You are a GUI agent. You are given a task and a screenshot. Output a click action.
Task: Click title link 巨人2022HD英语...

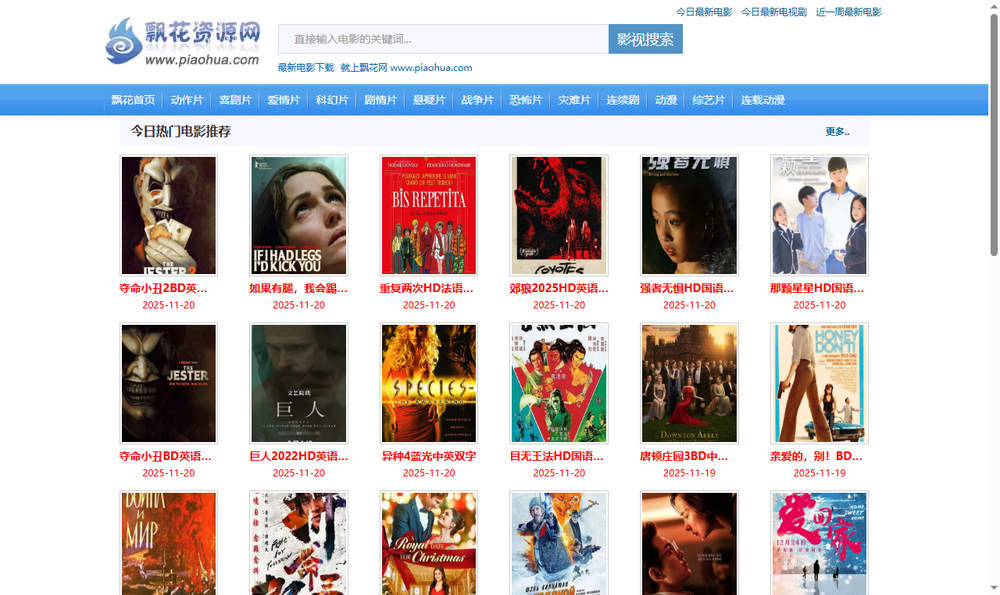tap(298, 456)
